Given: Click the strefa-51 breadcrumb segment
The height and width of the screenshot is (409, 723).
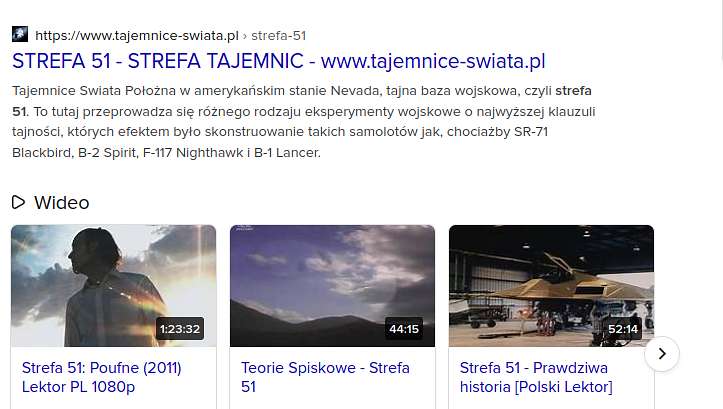Looking at the screenshot, I should point(279,36).
